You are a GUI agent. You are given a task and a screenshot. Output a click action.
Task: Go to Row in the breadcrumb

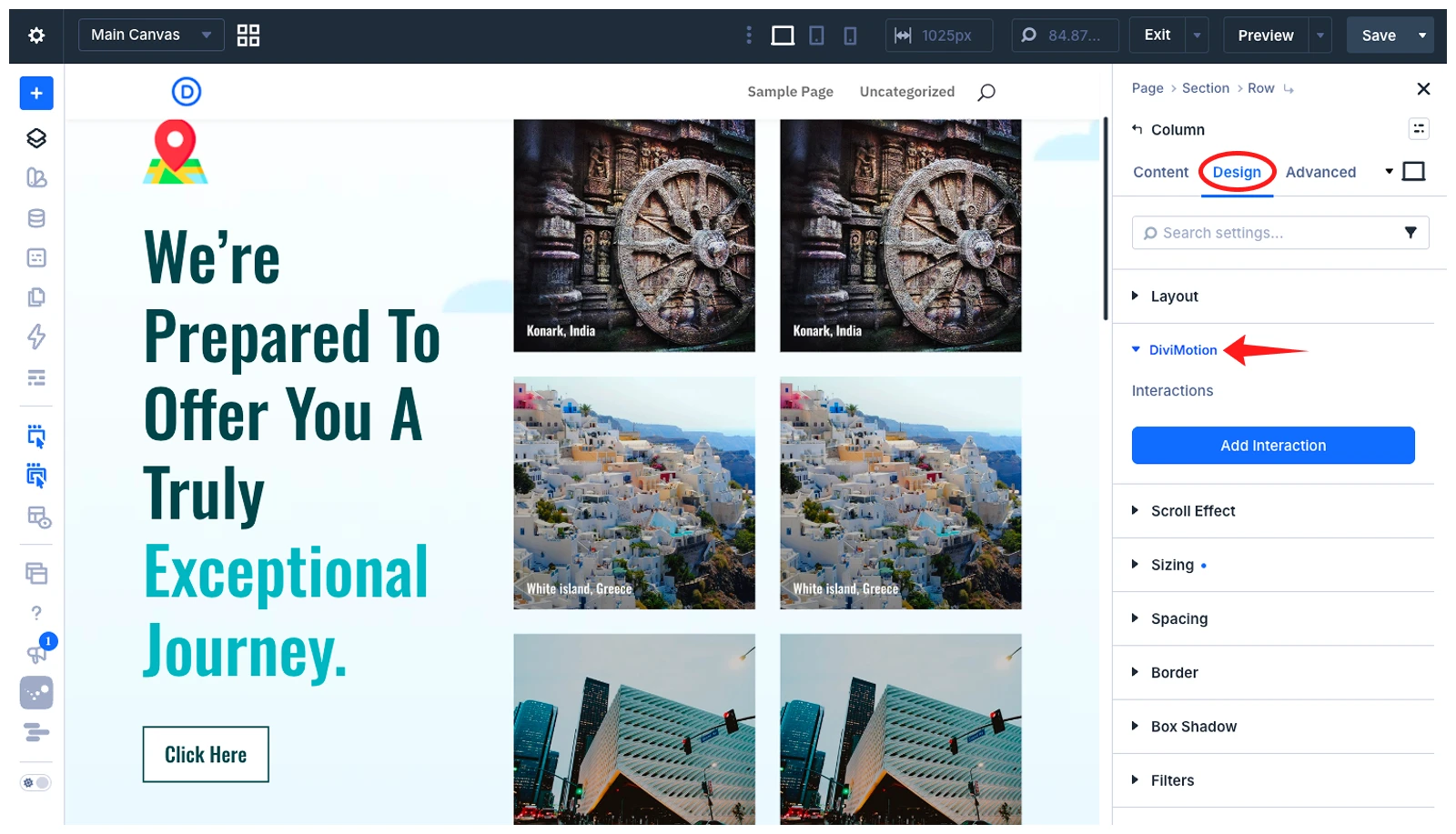1260,88
